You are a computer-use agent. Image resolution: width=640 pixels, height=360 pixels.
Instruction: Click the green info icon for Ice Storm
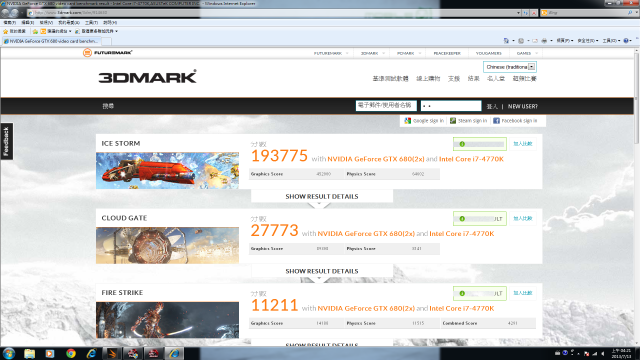(462, 144)
